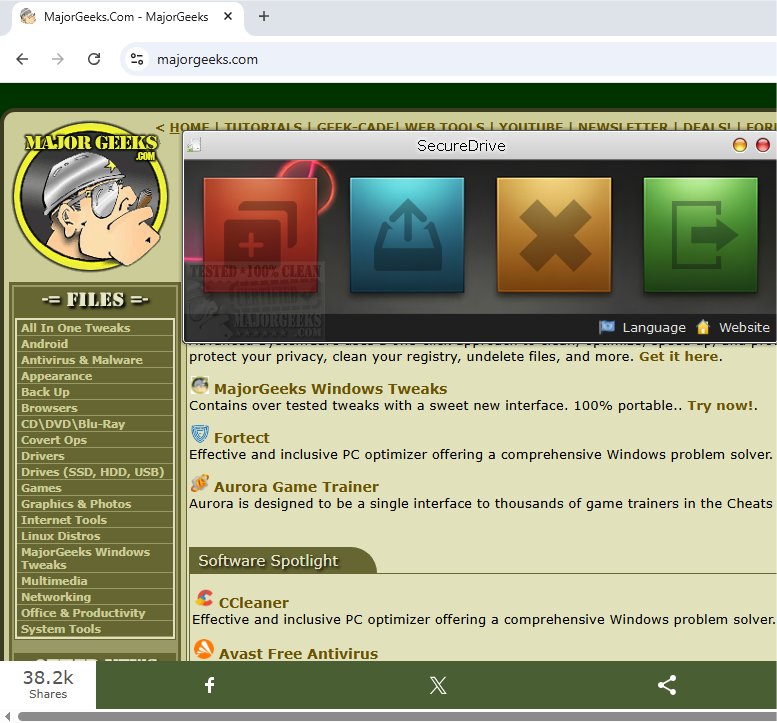Image resolution: width=777 pixels, height=723 pixels.
Task: Open sidebar MajorGeeks Windows Tweaks category
Action: pos(94,558)
